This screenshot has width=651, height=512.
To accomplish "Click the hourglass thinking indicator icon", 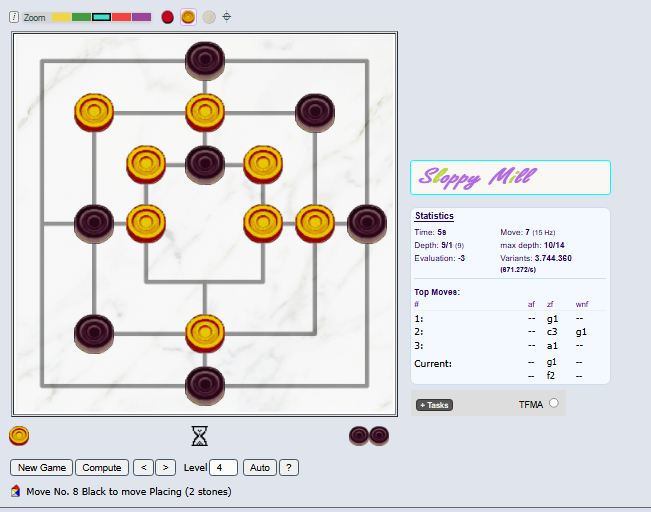I will point(200,436).
